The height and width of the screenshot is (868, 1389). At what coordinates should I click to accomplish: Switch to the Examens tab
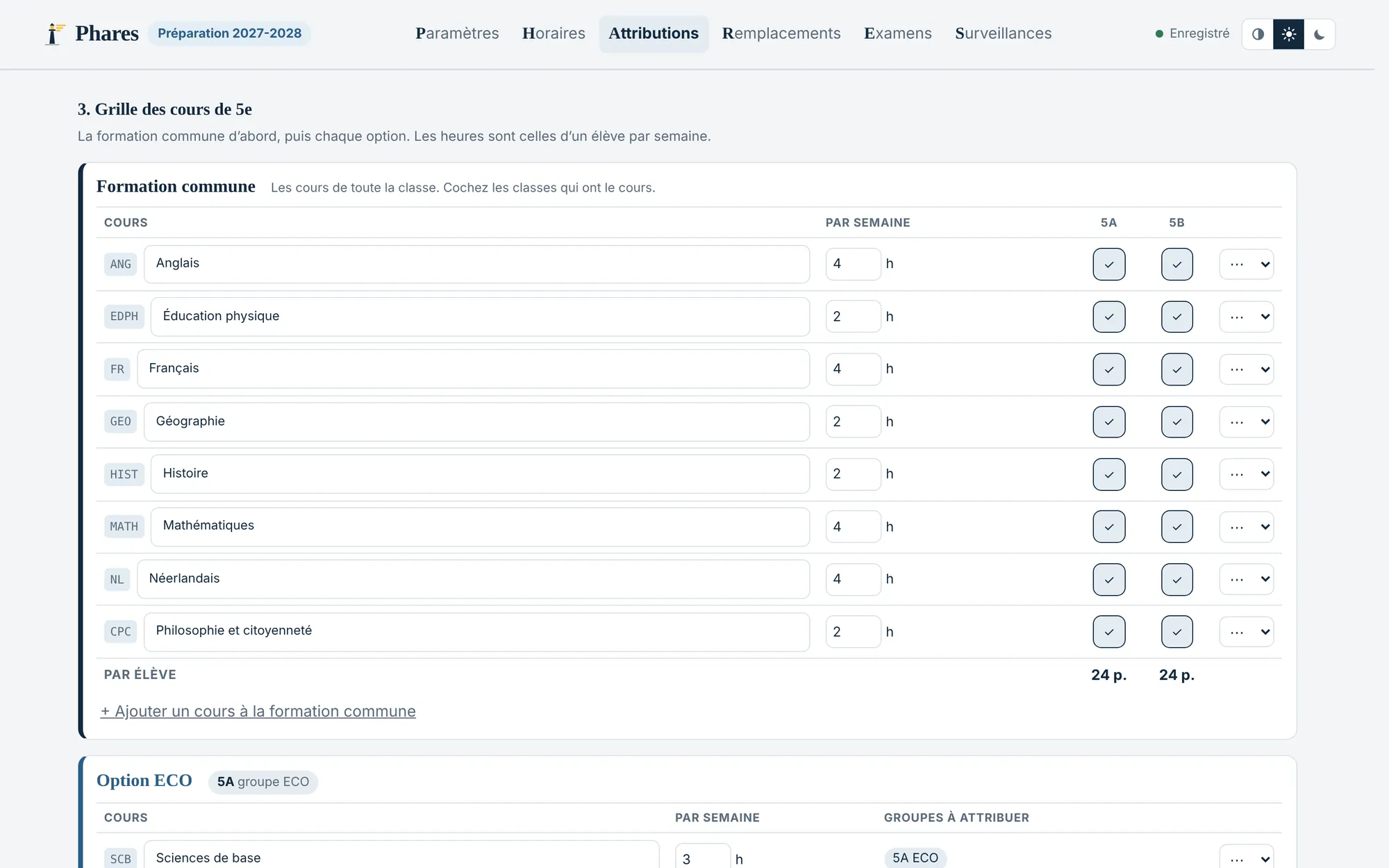pos(897,33)
